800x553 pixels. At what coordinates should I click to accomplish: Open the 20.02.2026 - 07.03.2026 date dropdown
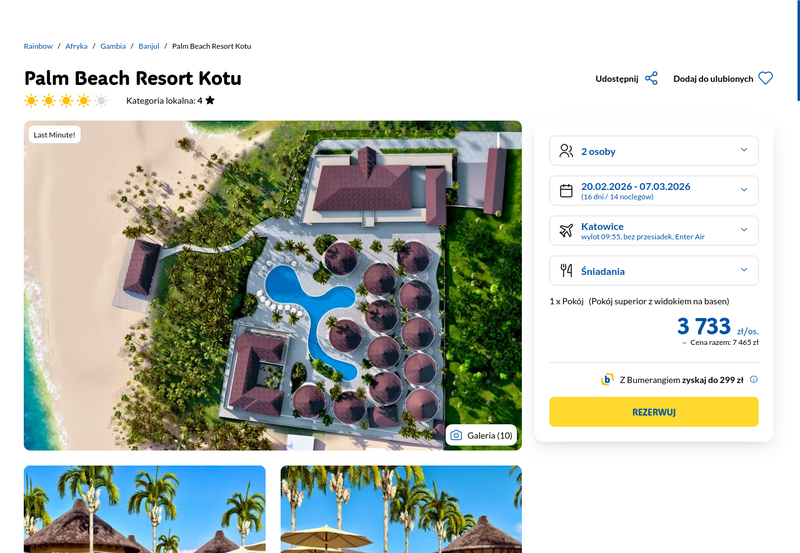coord(654,190)
